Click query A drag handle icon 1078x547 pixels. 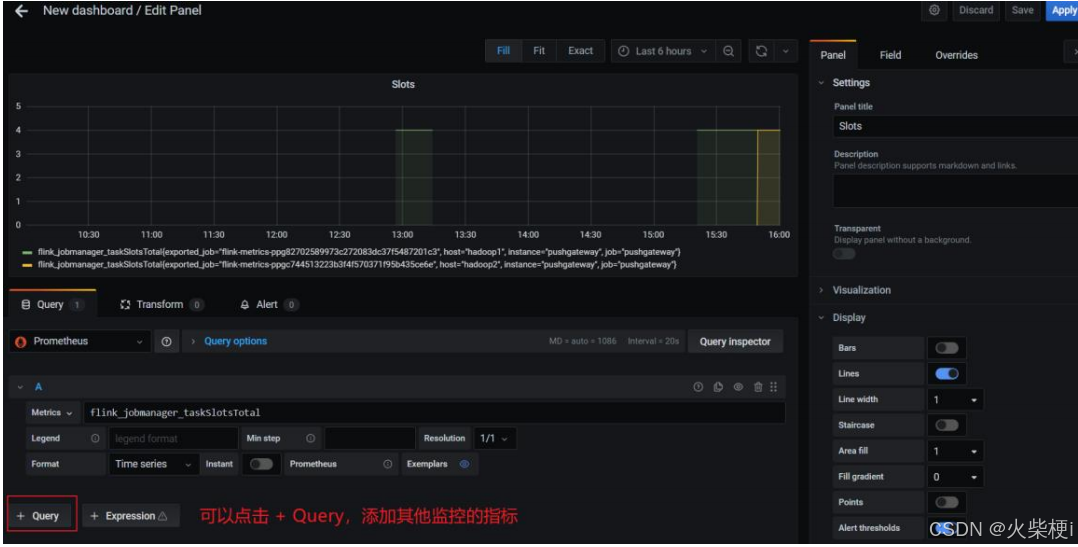click(x=773, y=388)
